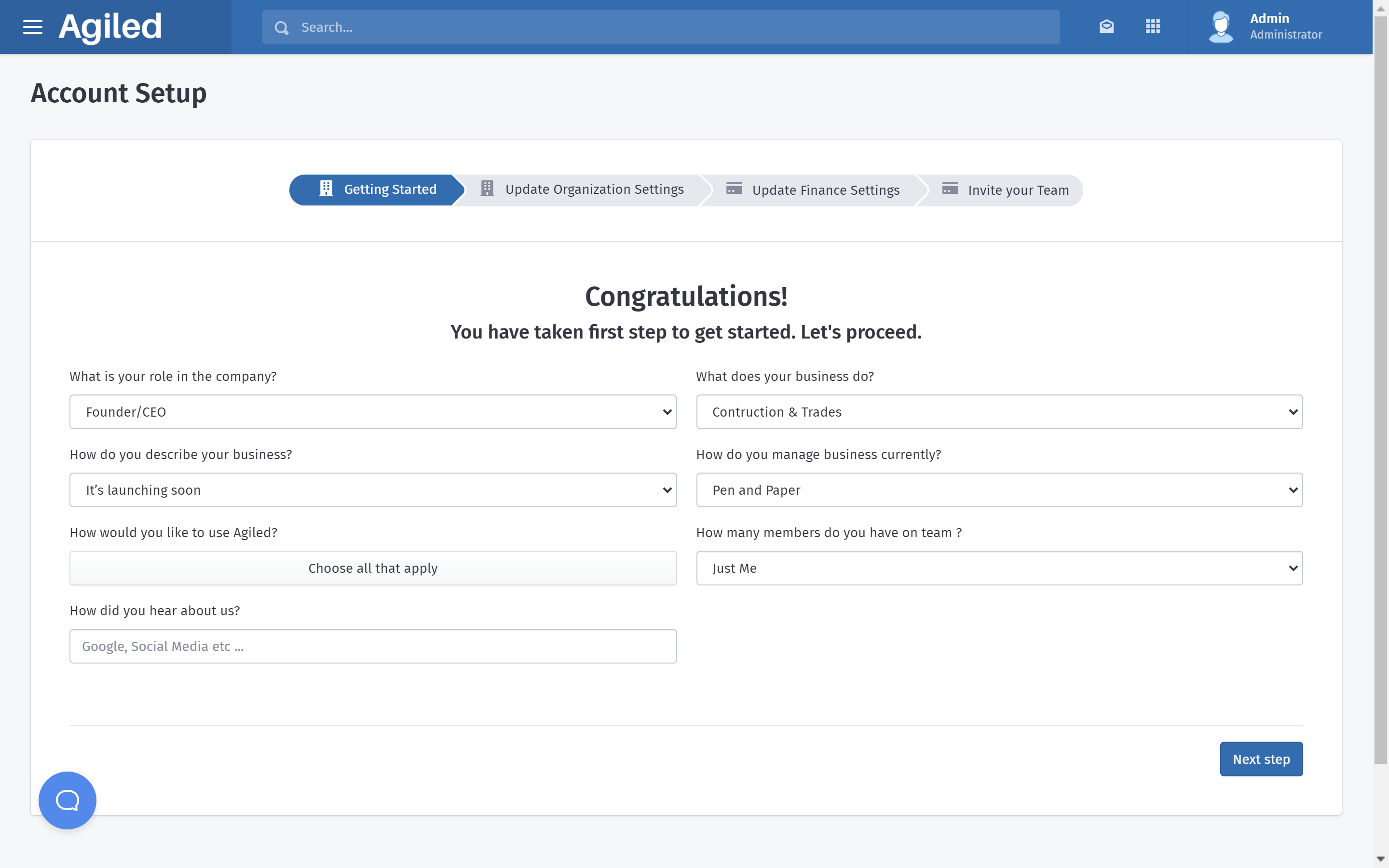Click the search magnifier icon
The image size is (1389, 868).
click(281, 27)
